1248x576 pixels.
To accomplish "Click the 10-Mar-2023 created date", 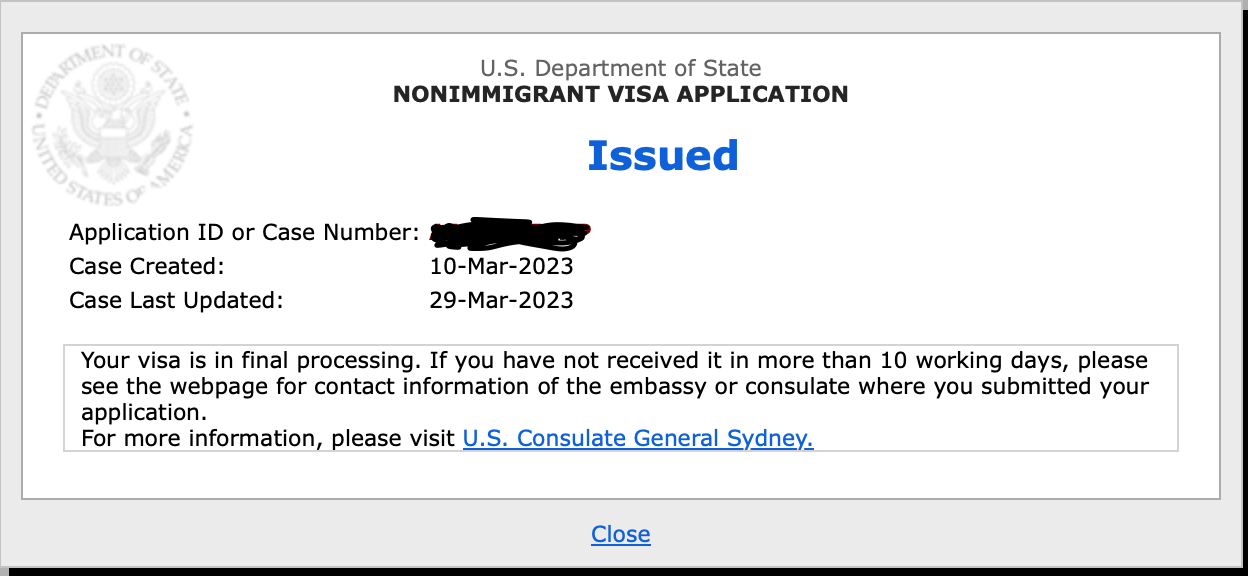I will click(x=501, y=267).
